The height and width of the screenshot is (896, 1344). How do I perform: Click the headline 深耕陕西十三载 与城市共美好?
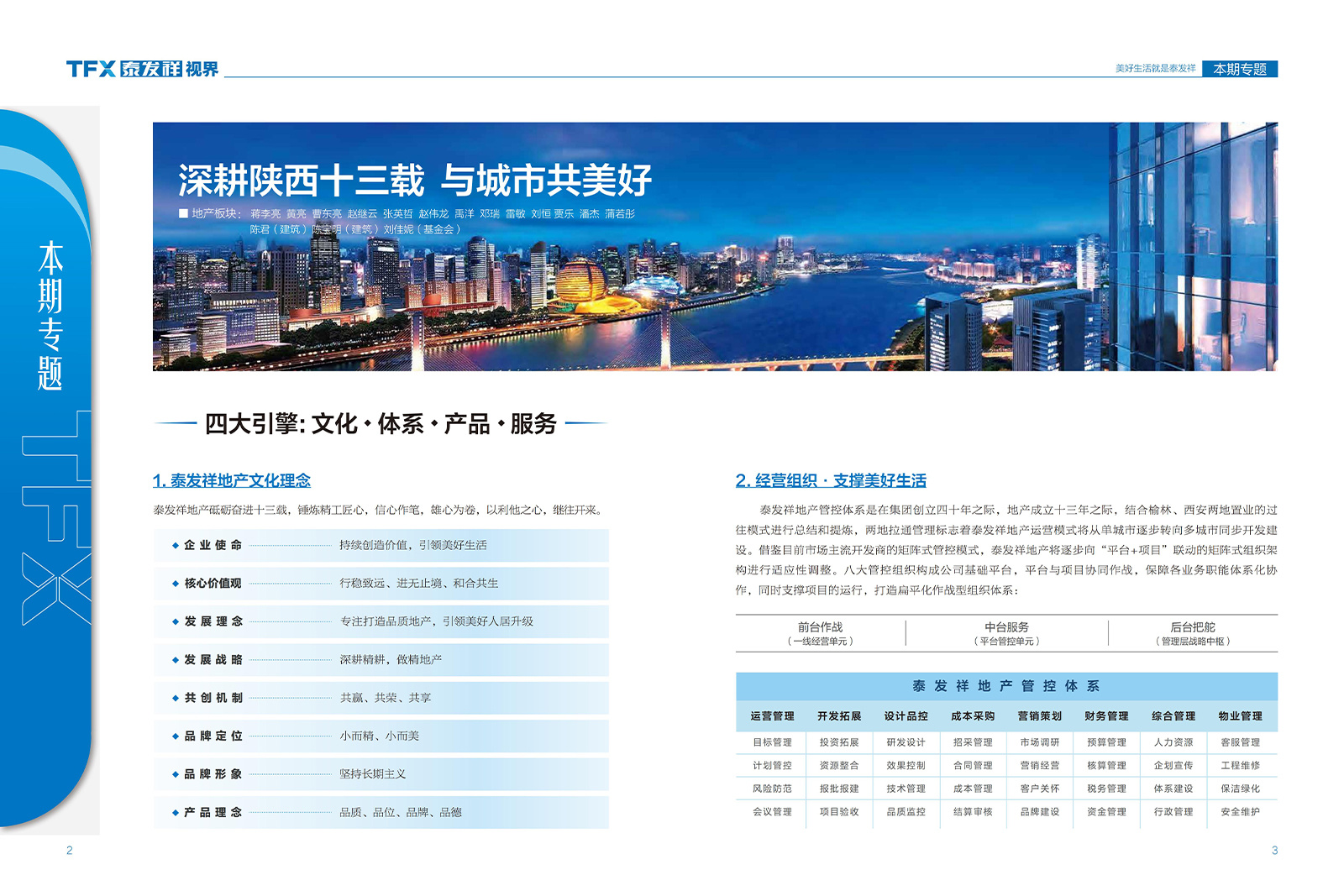point(415,180)
